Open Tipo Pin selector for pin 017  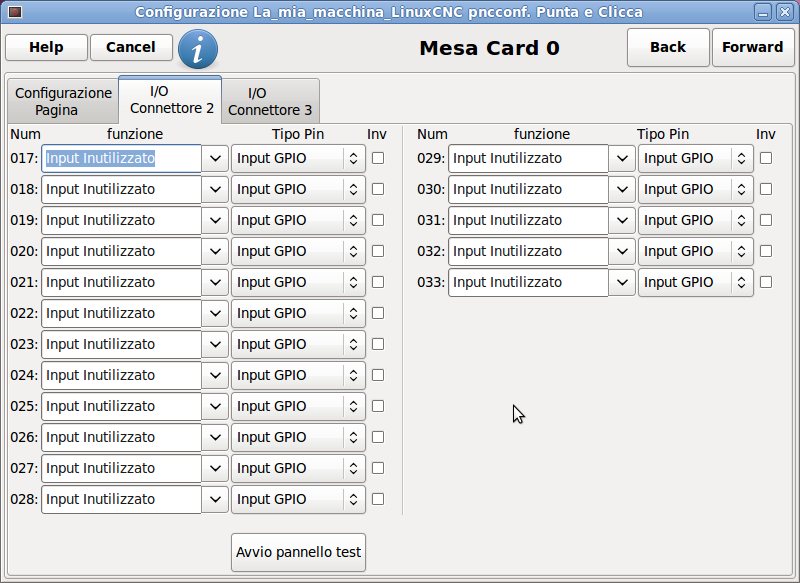298,159
